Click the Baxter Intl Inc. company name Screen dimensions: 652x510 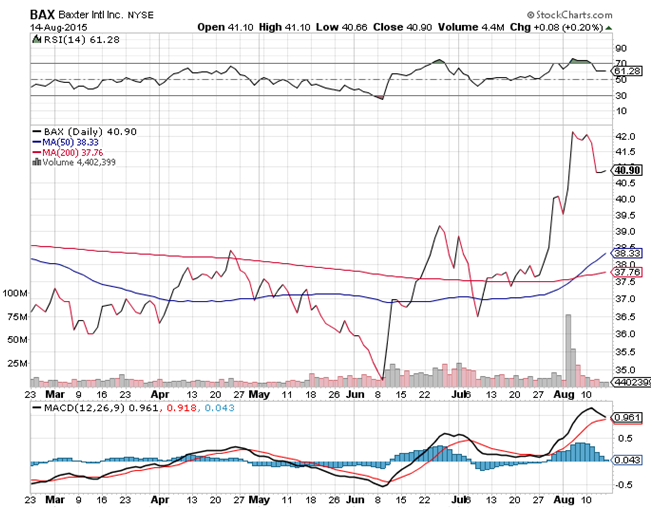coord(91,15)
